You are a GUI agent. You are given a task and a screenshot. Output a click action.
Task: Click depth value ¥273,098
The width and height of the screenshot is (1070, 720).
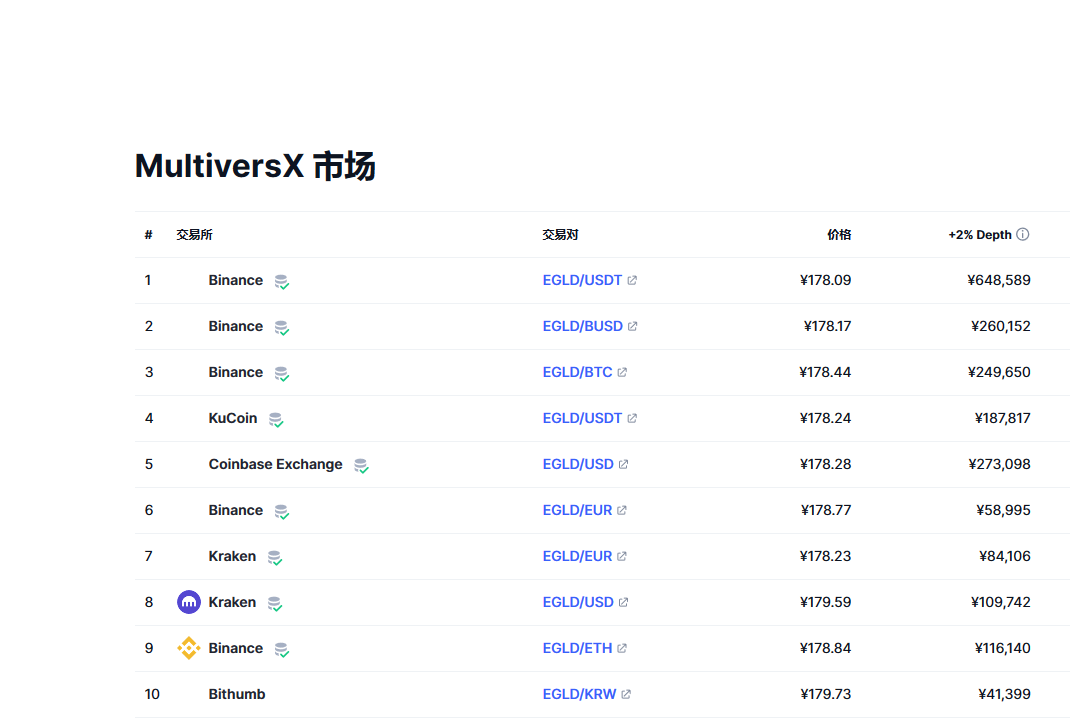(999, 464)
